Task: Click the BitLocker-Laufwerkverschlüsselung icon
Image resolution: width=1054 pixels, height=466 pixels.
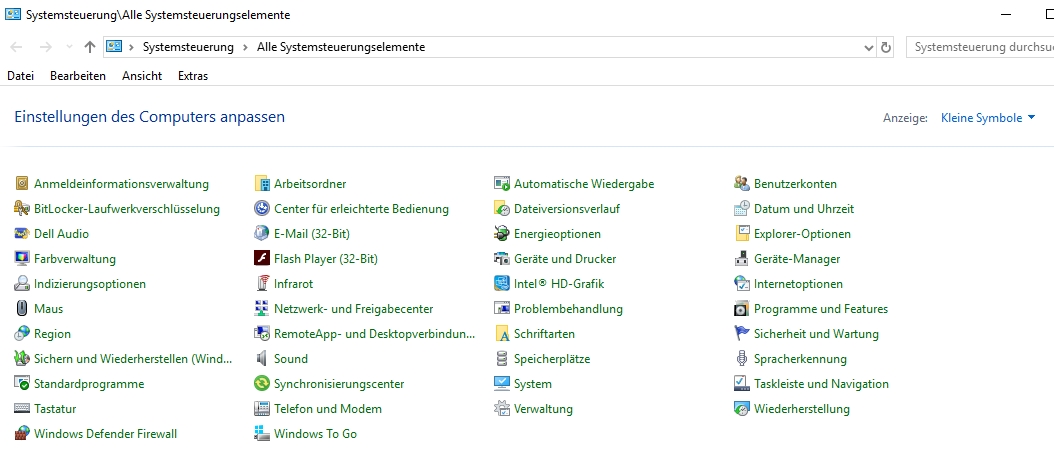Action: pos(22,209)
